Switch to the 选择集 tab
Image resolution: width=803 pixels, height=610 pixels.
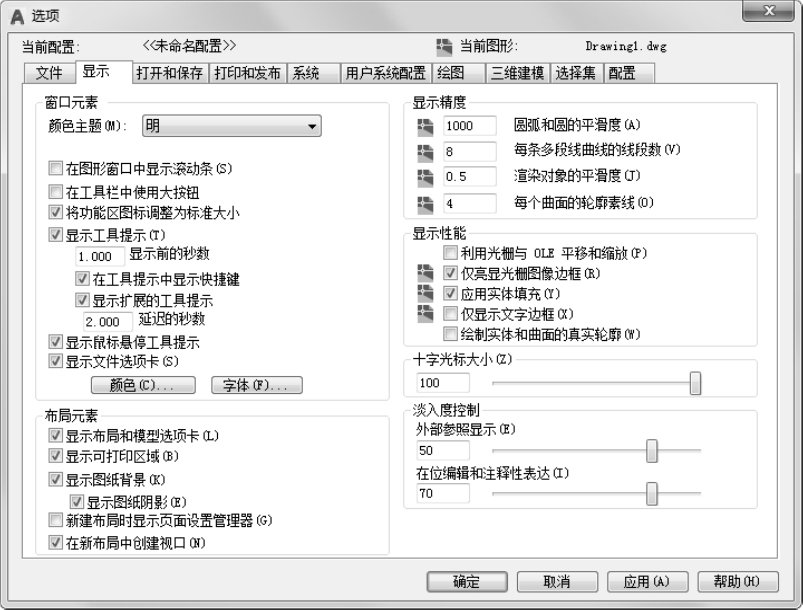coord(576,73)
